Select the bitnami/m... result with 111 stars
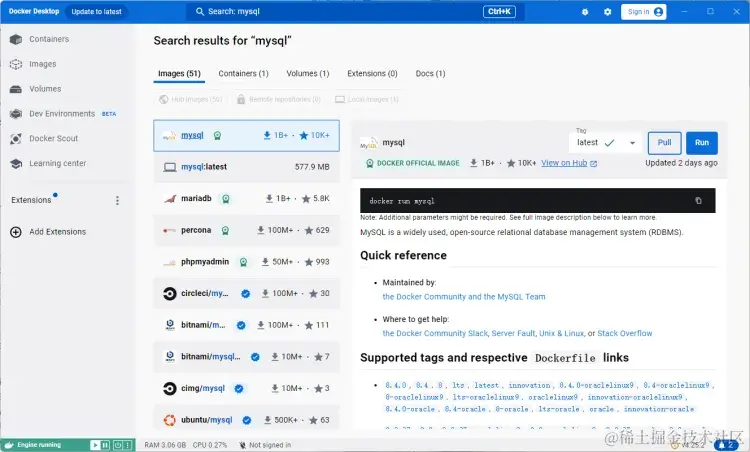The image size is (750, 452). pyautogui.click(x=246, y=325)
